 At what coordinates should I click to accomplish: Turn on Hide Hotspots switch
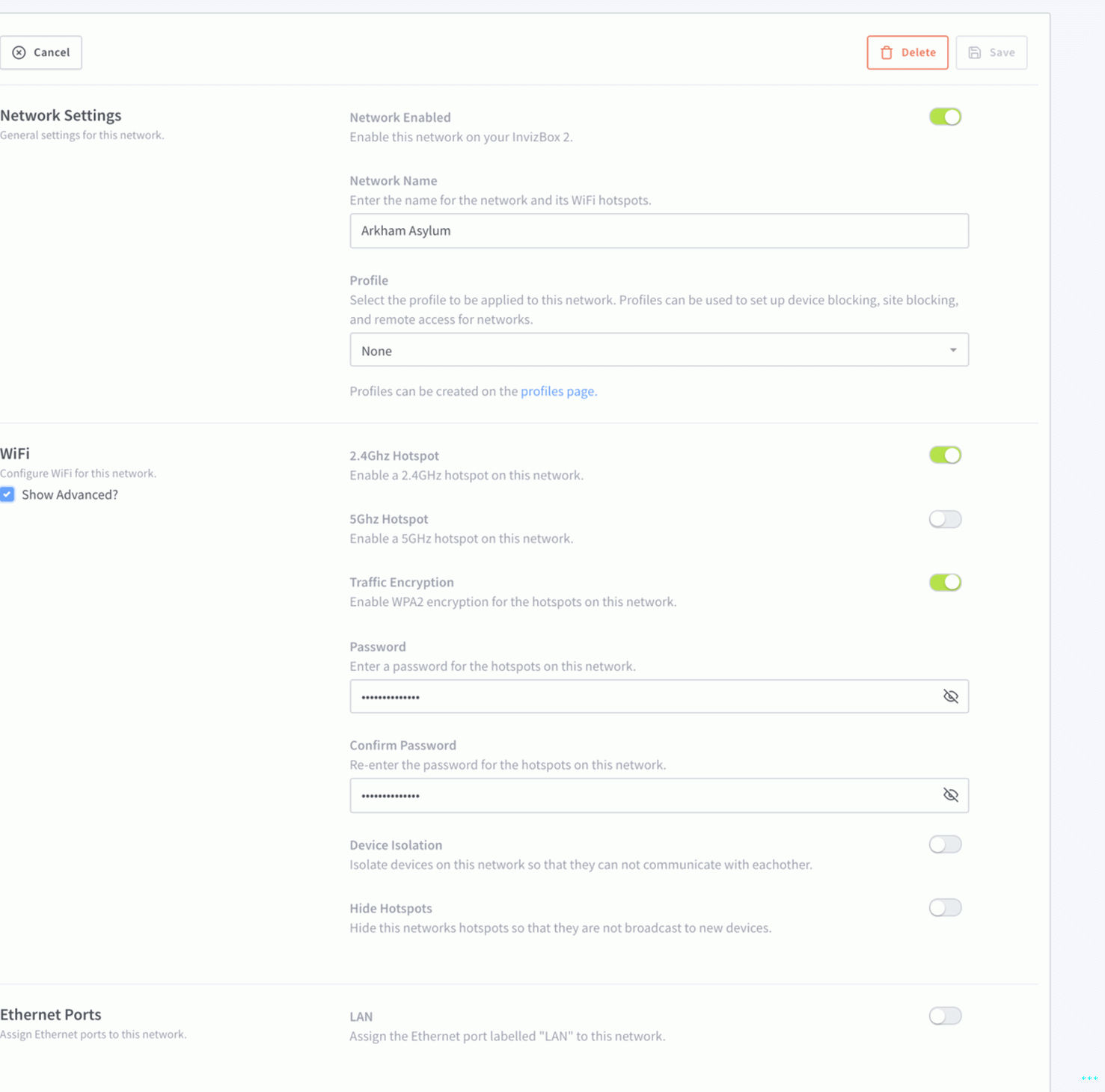(945, 908)
